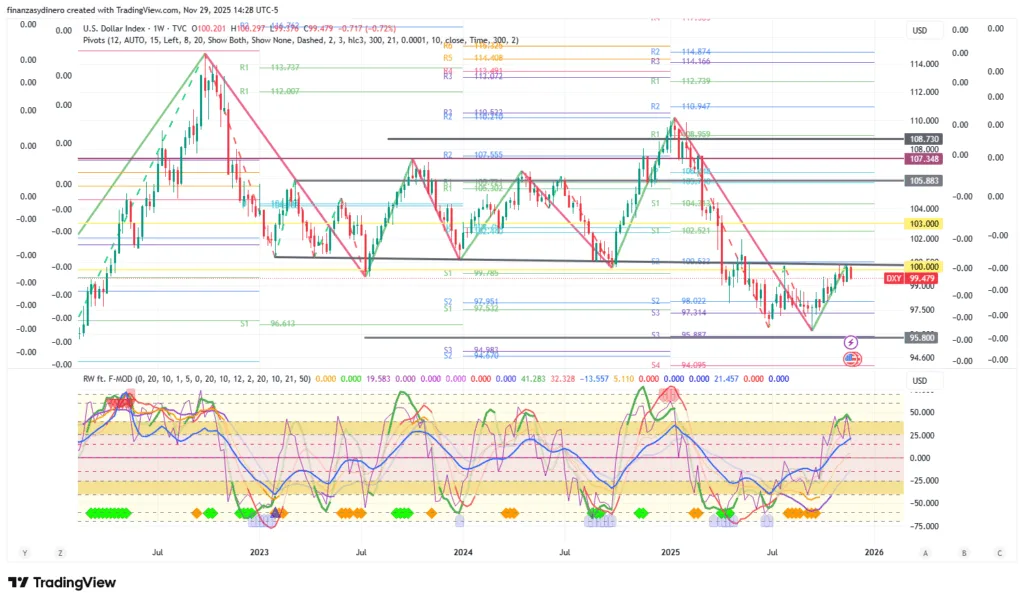Open the USD currency selector on indicator pane

tap(919, 381)
